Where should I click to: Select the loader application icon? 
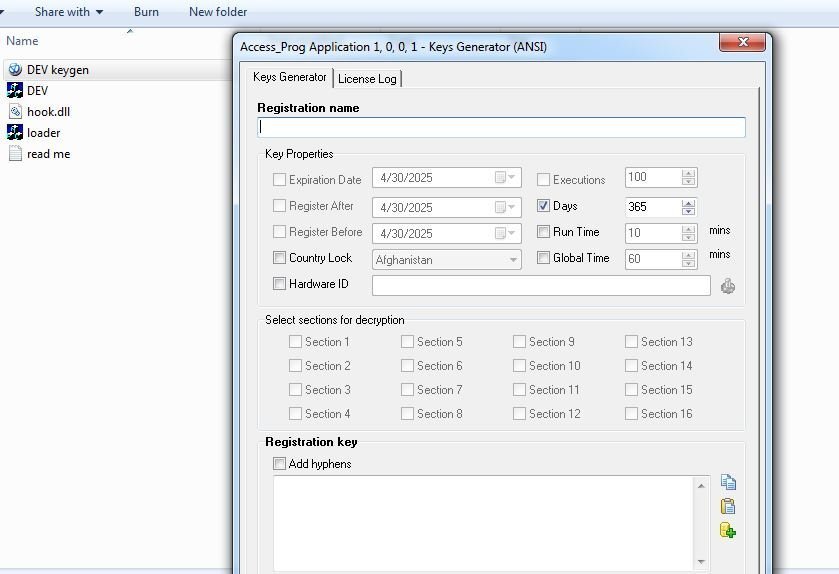point(14,132)
